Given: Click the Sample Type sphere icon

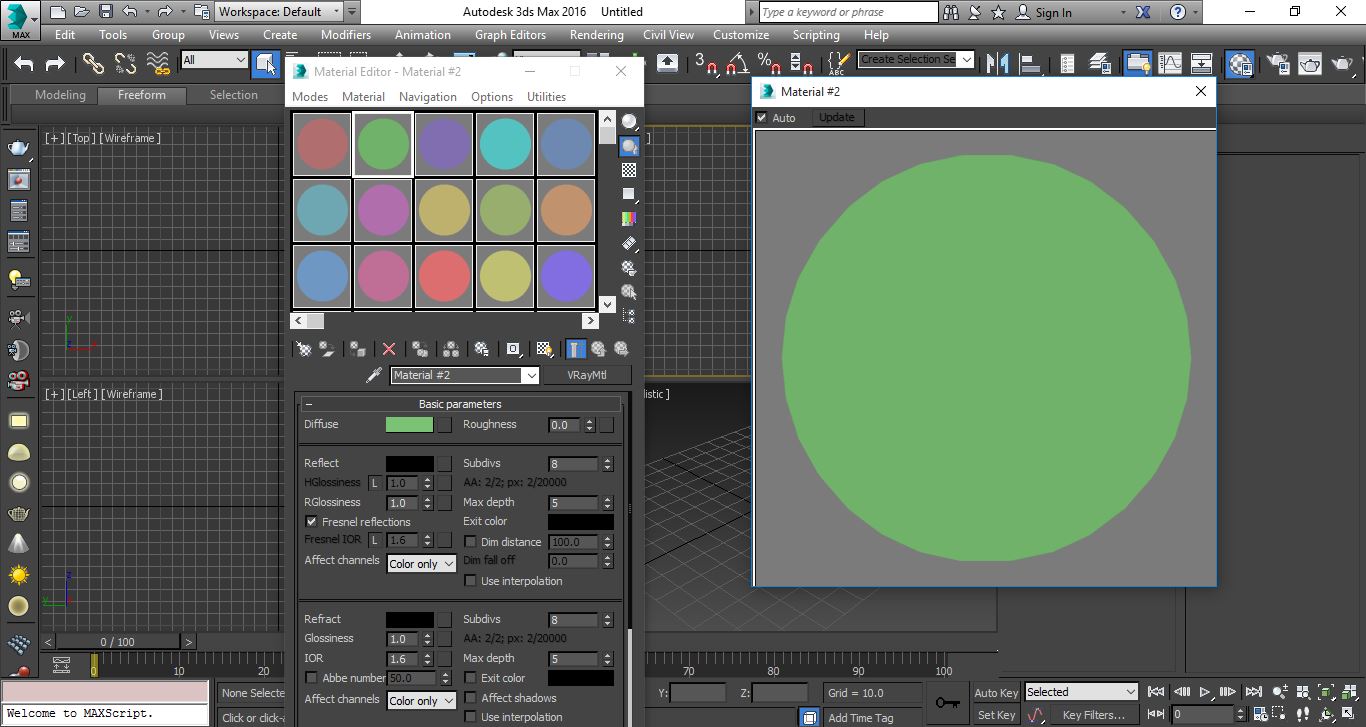Looking at the screenshot, I should pyautogui.click(x=629, y=122).
